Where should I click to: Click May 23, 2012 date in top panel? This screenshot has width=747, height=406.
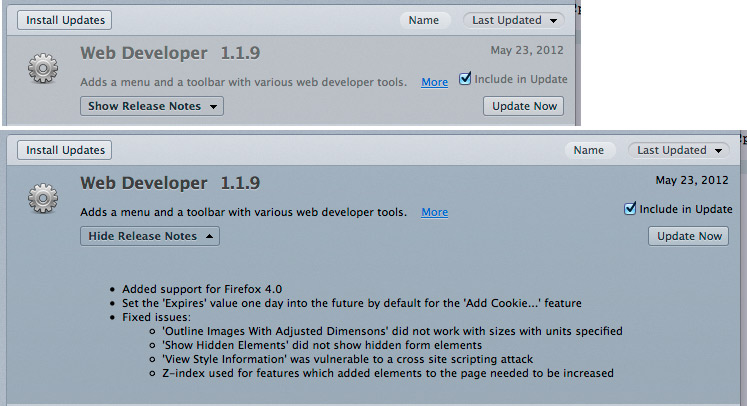(x=527, y=50)
